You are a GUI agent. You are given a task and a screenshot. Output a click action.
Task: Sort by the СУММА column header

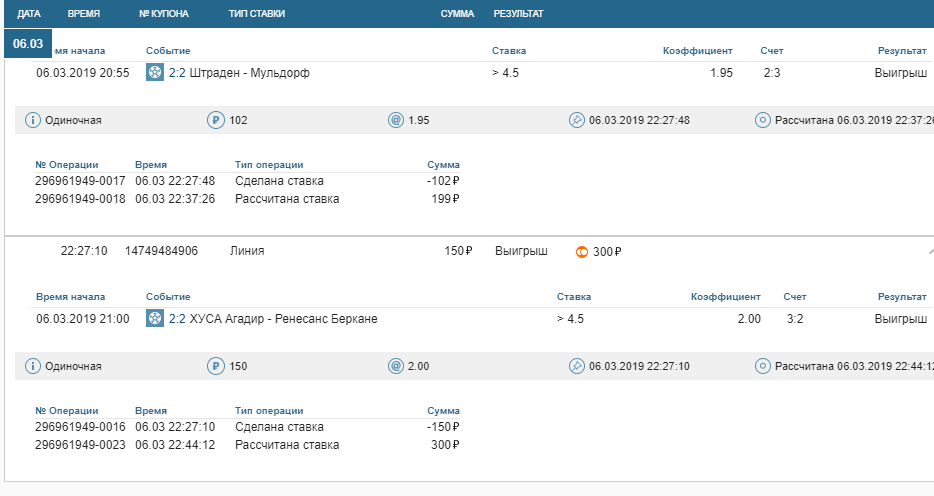pyautogui.click(x=457, y=14)
